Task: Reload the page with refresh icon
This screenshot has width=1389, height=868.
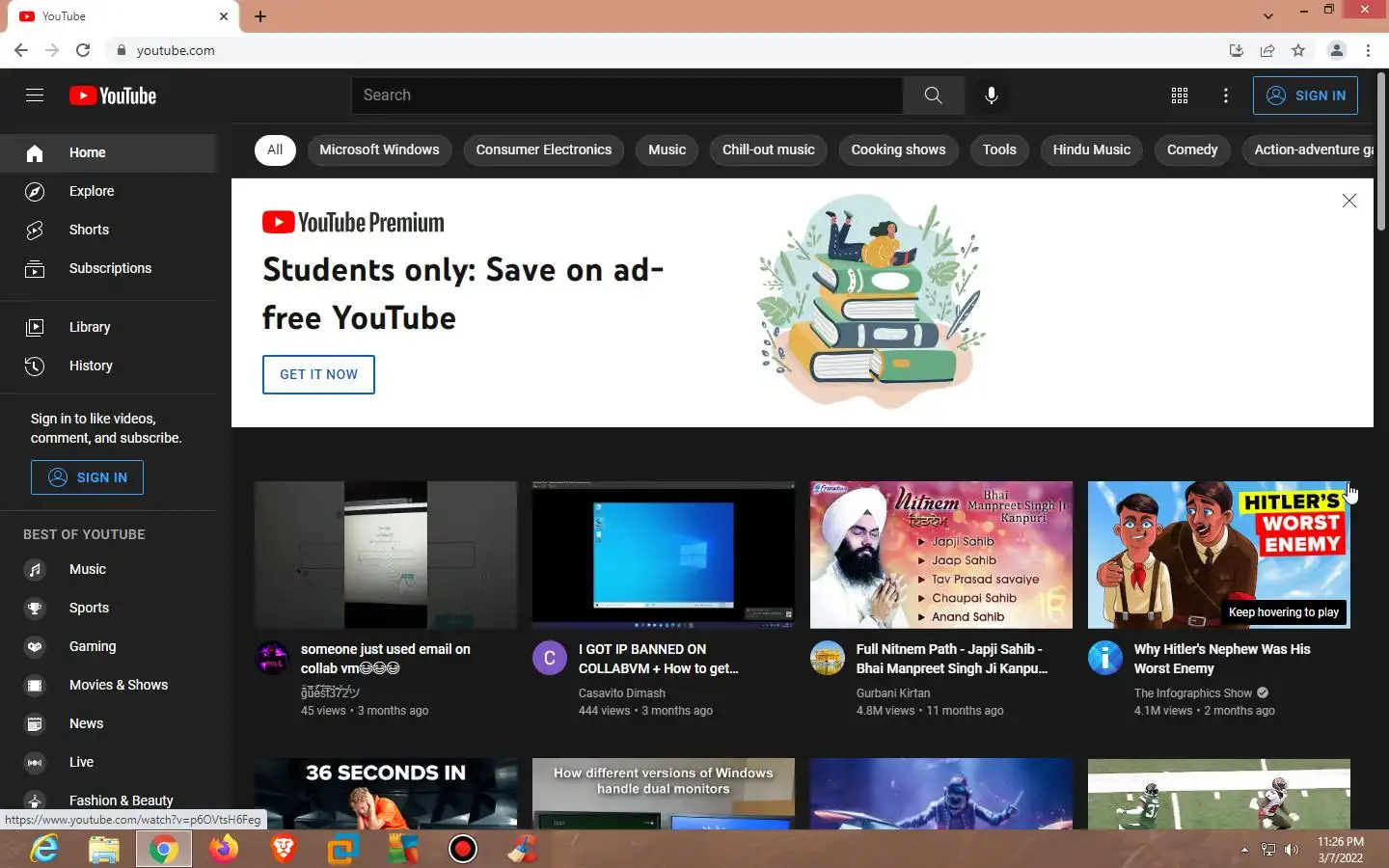Action: click(83, 50)
